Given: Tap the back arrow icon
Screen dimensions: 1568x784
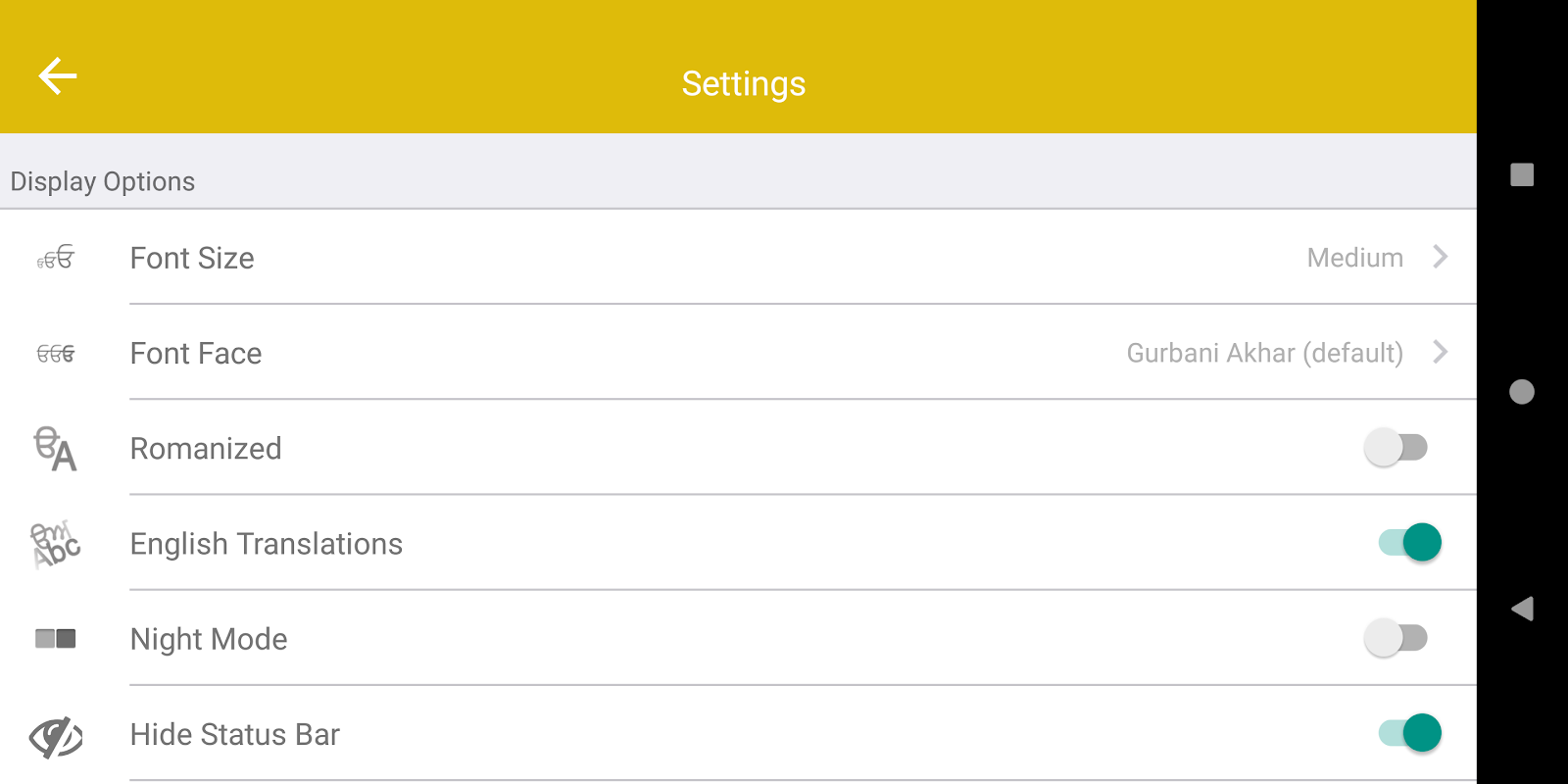Looking at the screenshot, I should click(x=58, y=76).
